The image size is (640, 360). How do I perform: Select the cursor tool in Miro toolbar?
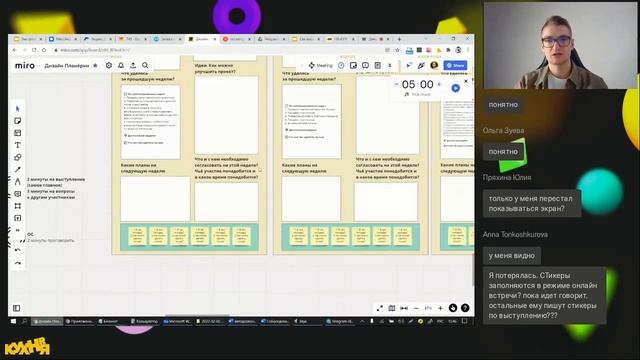18,109
